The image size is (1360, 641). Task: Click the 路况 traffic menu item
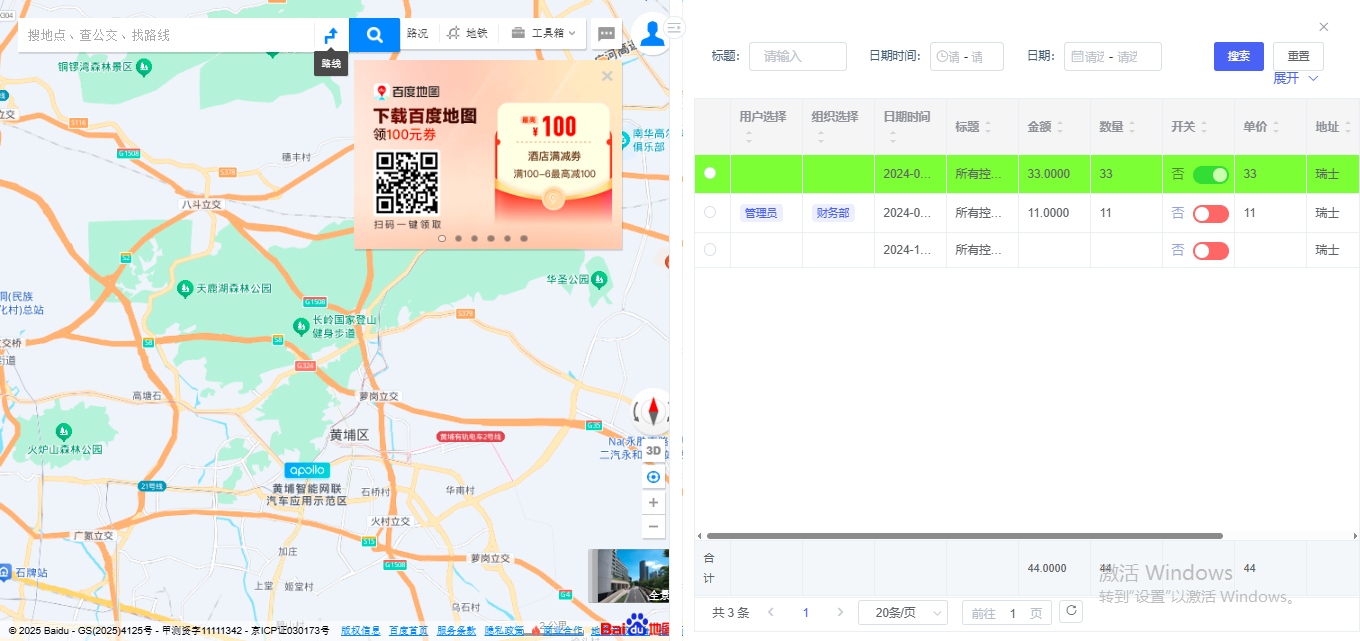(x=417, y=34)
